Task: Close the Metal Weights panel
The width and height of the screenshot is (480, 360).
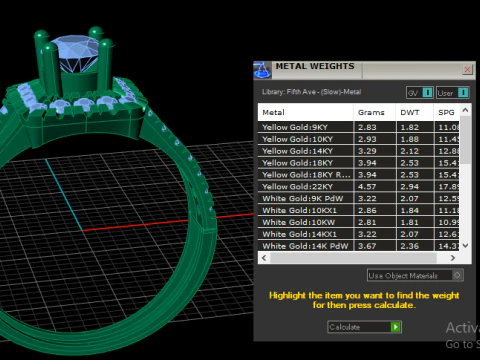Action: coord(467,69)
